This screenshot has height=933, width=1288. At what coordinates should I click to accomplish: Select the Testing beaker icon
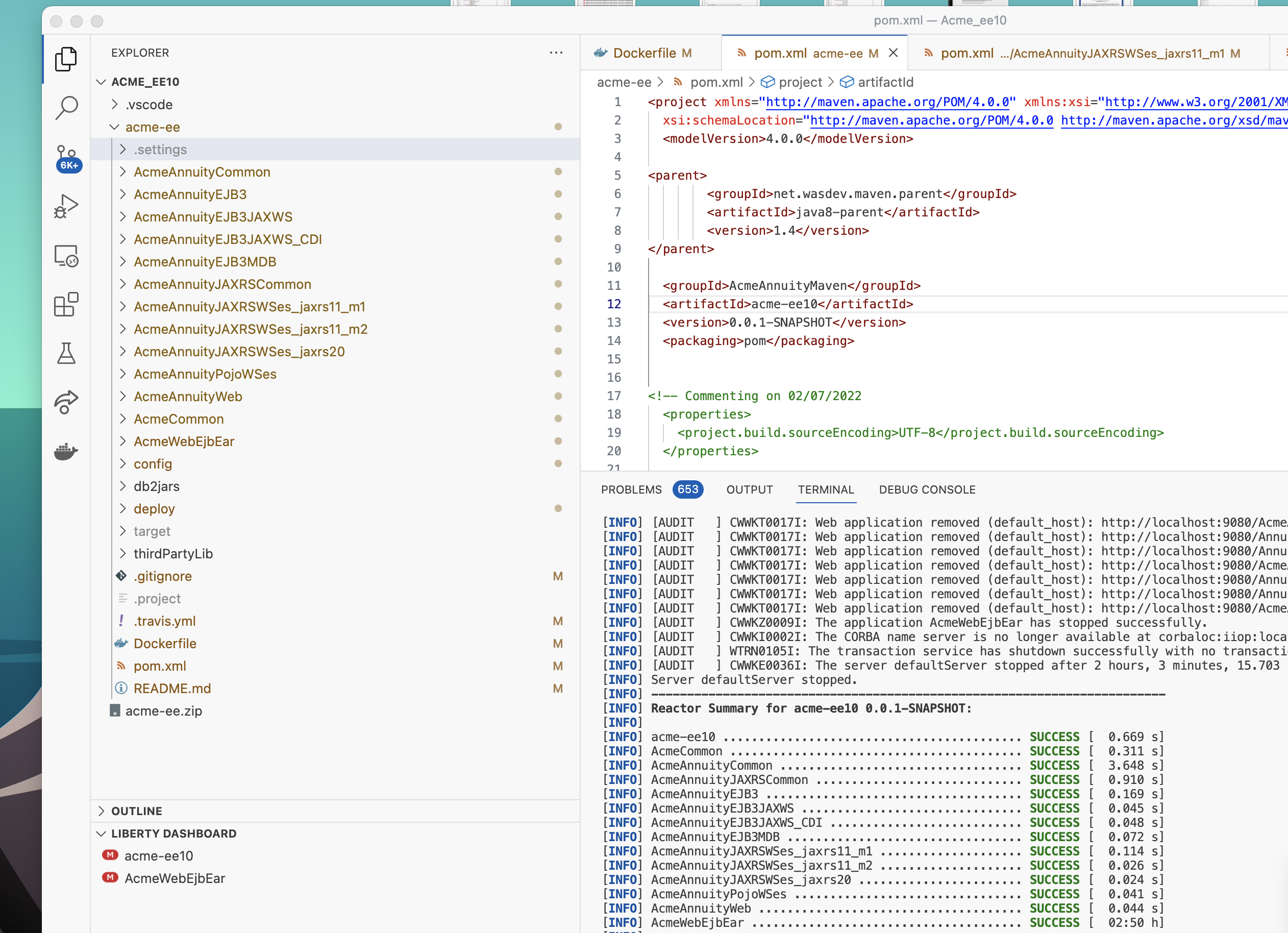click(x=66, y=353)
